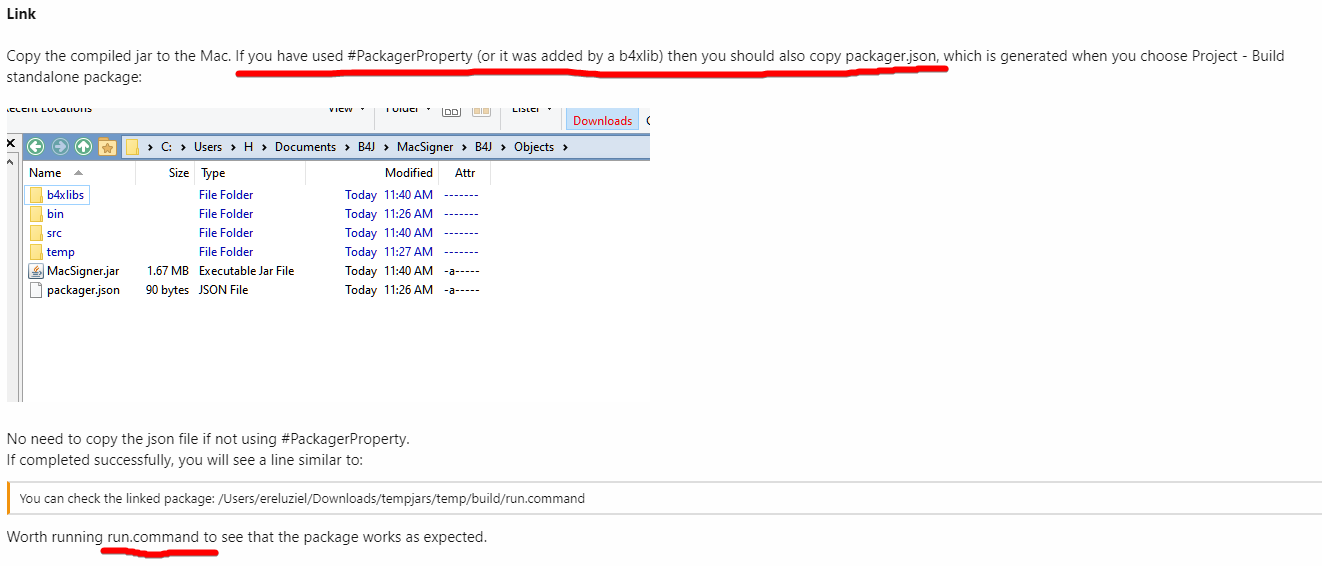The width and height of the screenshot is (1322, 566).
Task: Expand the arrow after C: in breadcrumb
Action: click(x=181, y=147)
